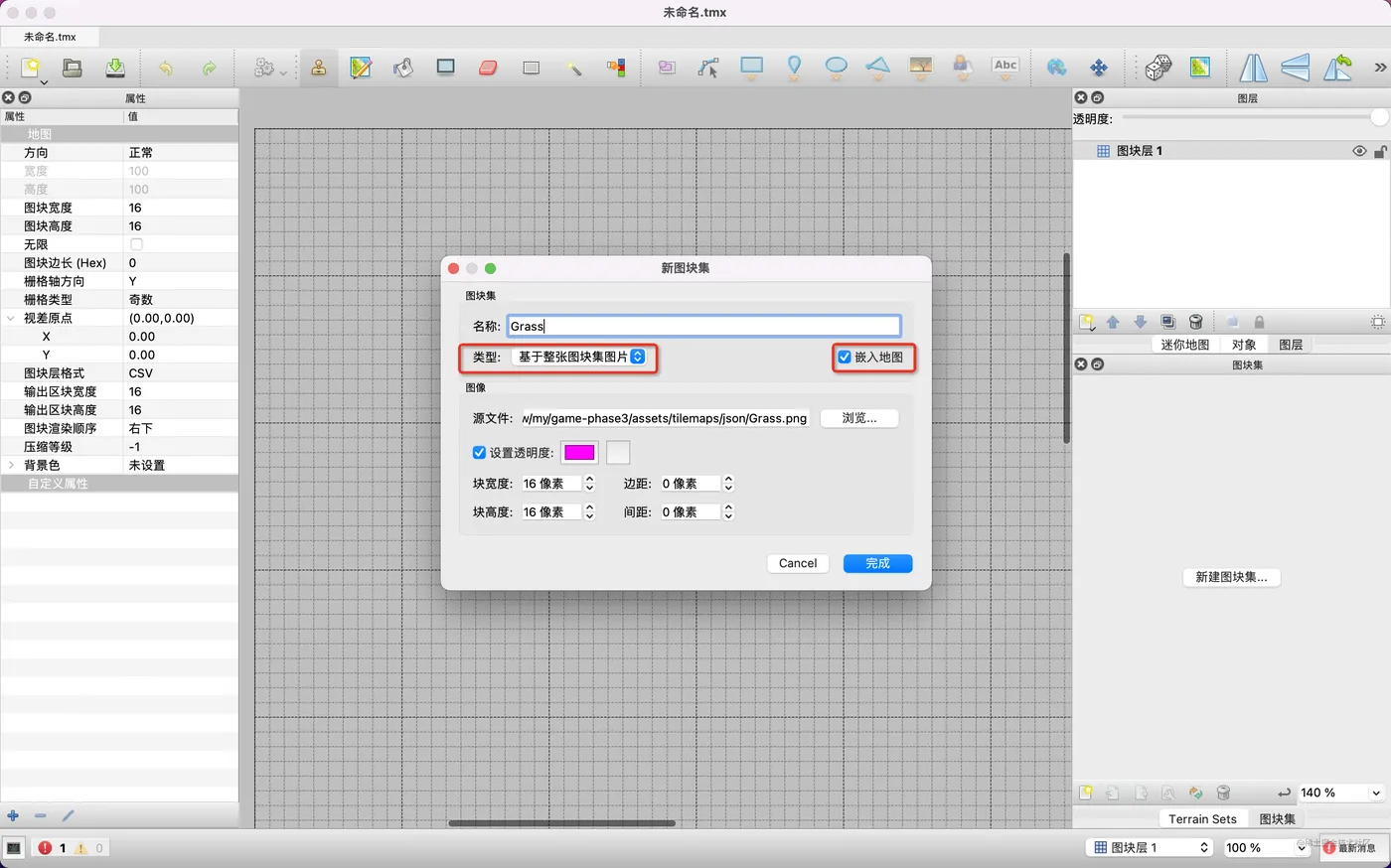Click the 间距 stepper arrows
The width and height of the screenshot is (1391, 868).
(728, 512)
